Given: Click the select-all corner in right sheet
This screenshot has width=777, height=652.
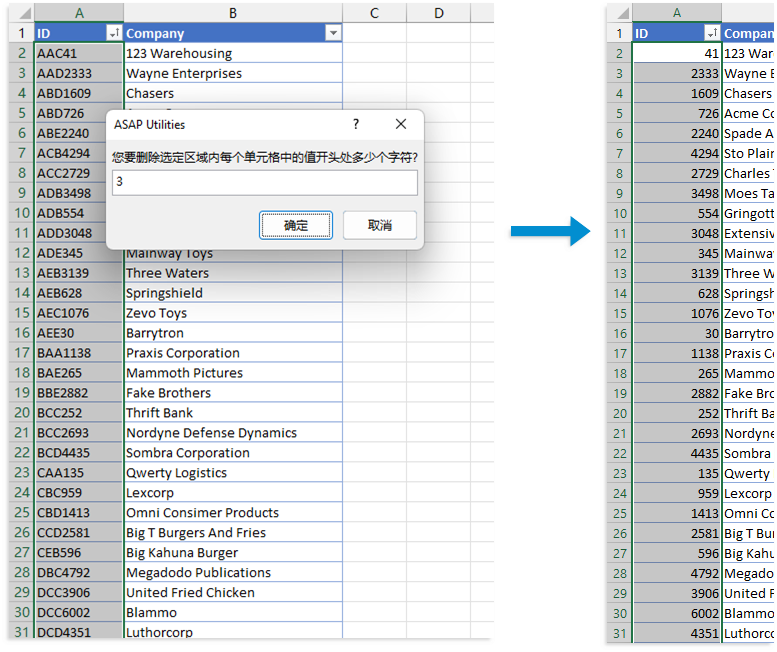Looking at the screenshot, I should [620, 13].
